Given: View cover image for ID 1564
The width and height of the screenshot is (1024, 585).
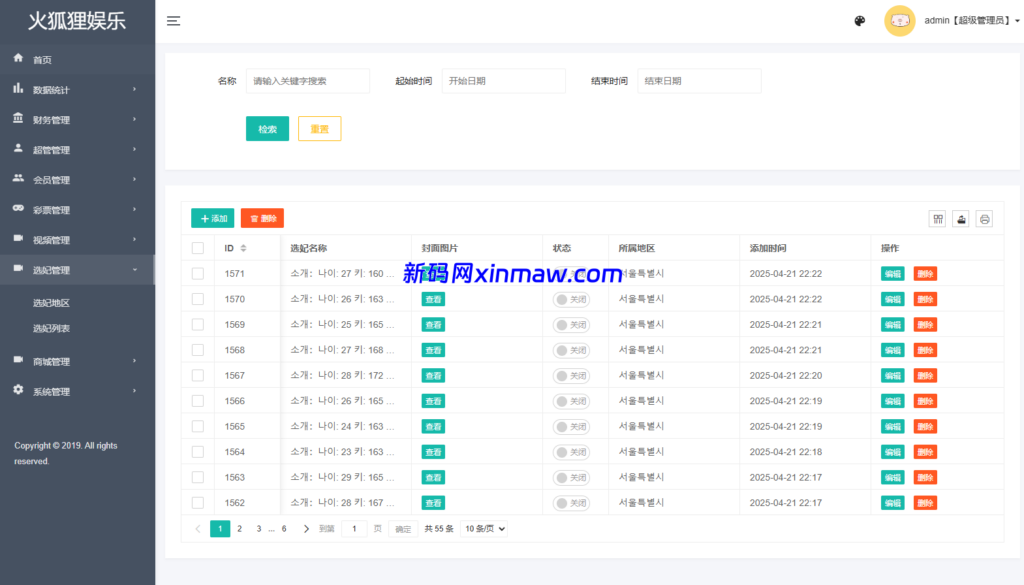Looking at the screenshot, I should tap(433, 452).
